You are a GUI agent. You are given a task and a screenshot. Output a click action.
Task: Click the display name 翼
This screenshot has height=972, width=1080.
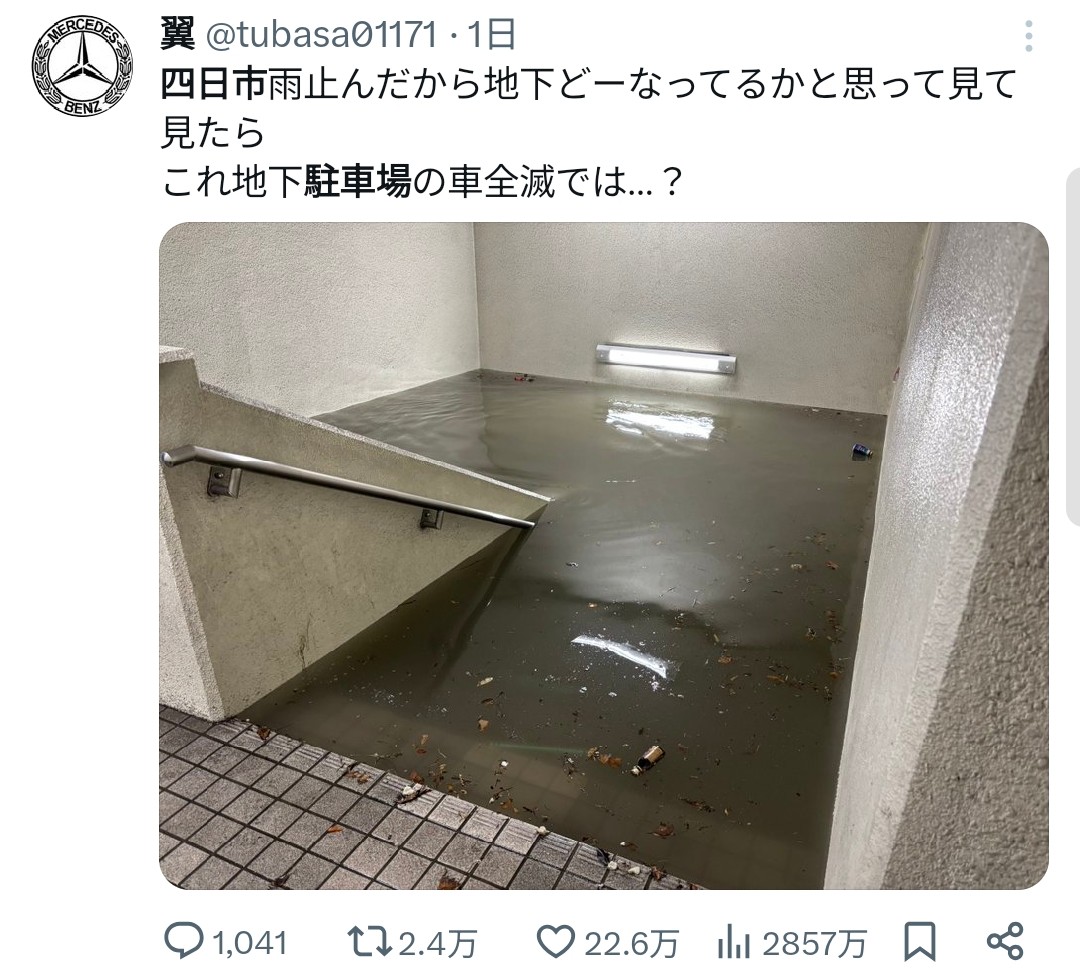click(177, 34)
